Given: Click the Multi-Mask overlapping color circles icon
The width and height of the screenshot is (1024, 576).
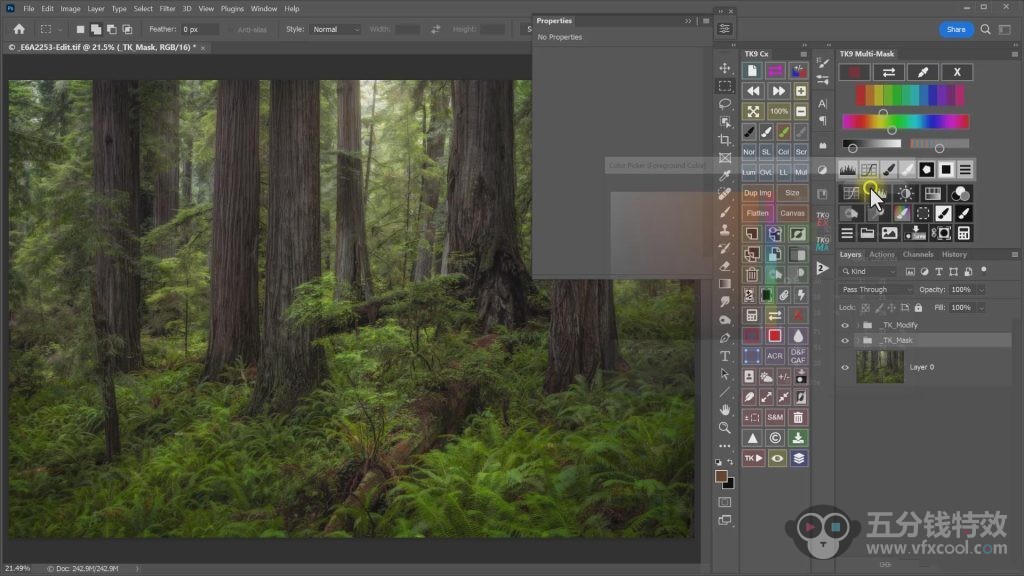Looking at the screenshot, I should click(x=960, y=193).
